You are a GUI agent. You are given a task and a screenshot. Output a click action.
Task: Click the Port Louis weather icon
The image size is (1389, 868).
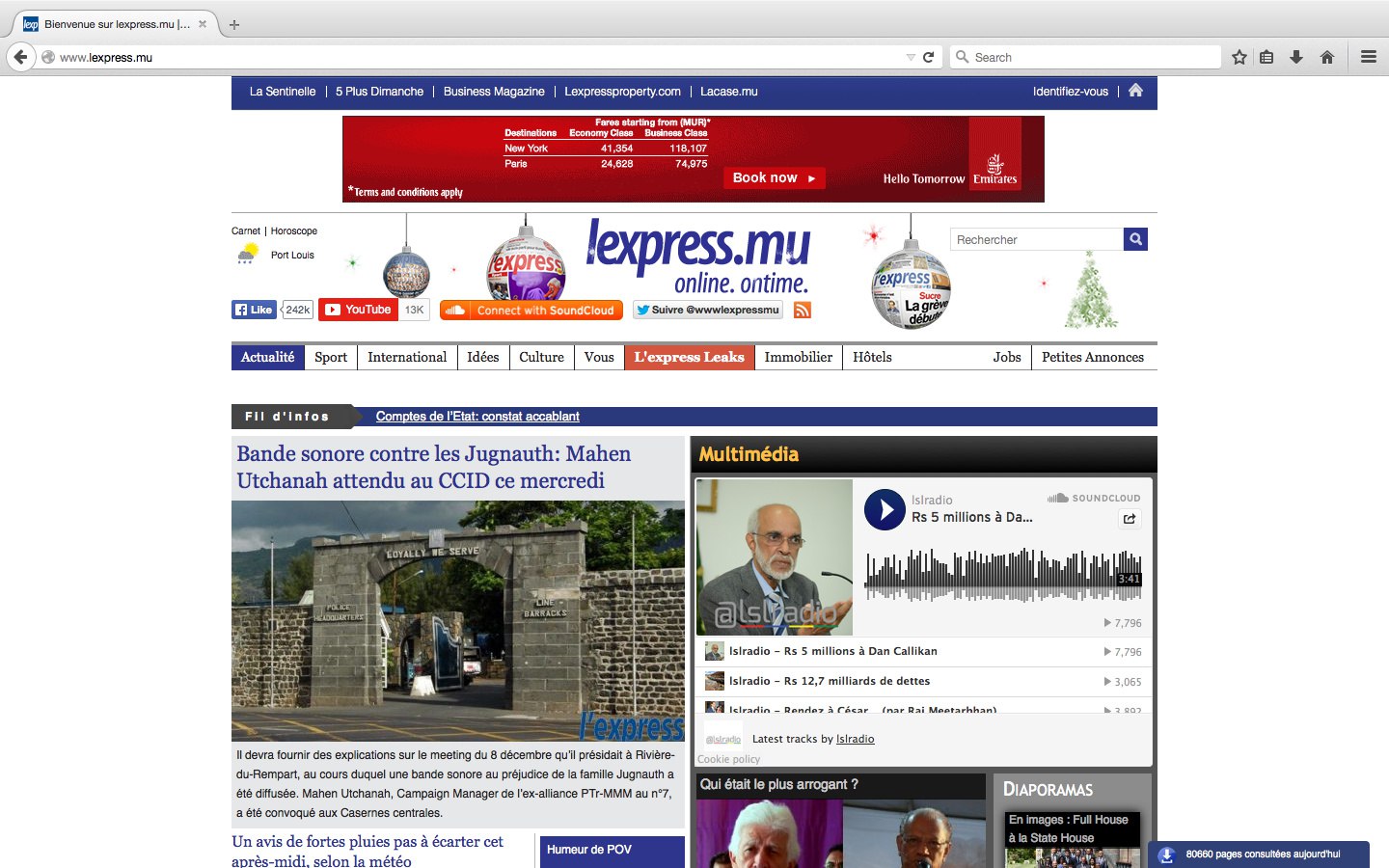click(x=248, y=255)
